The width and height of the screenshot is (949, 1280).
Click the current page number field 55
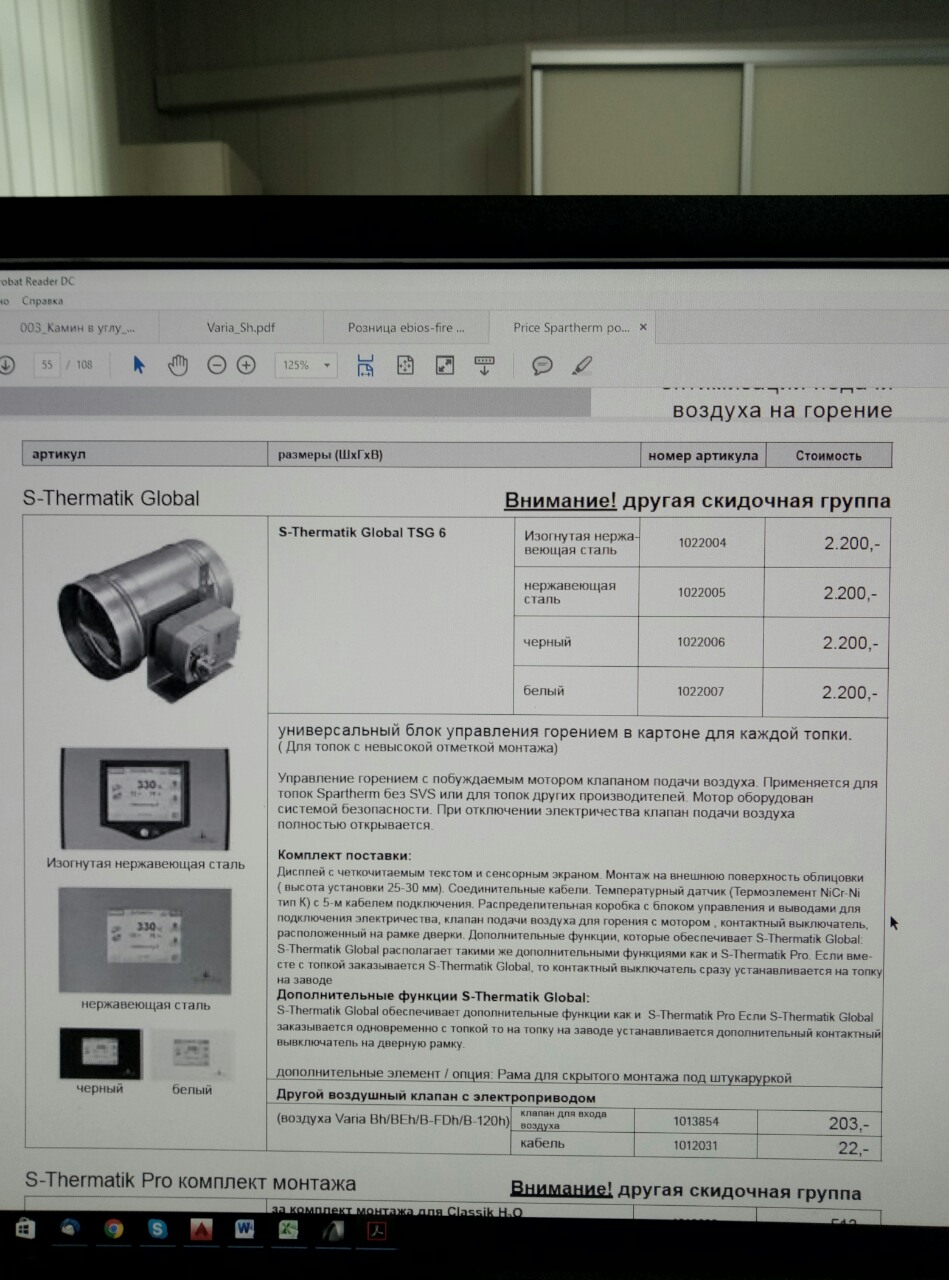47,365
